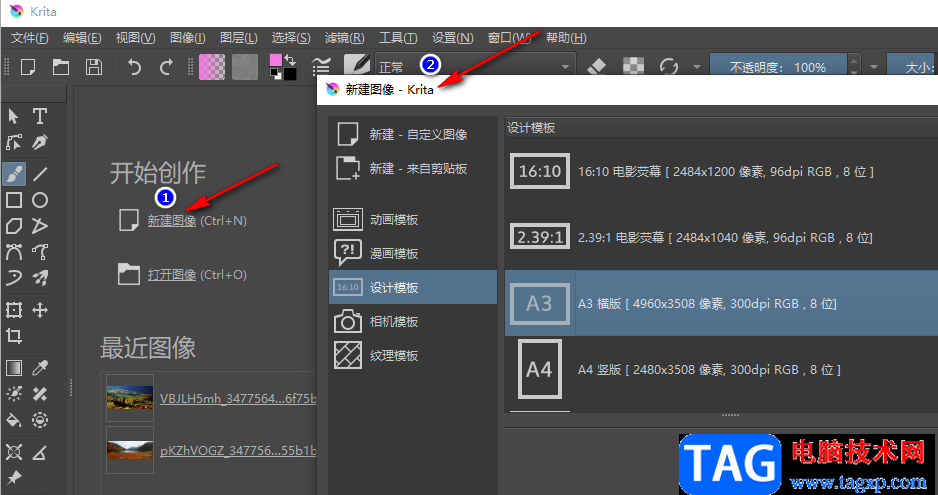Pick the Dynamic Brush tool
This screenshot has width=938, height=495.
point(14,278)
